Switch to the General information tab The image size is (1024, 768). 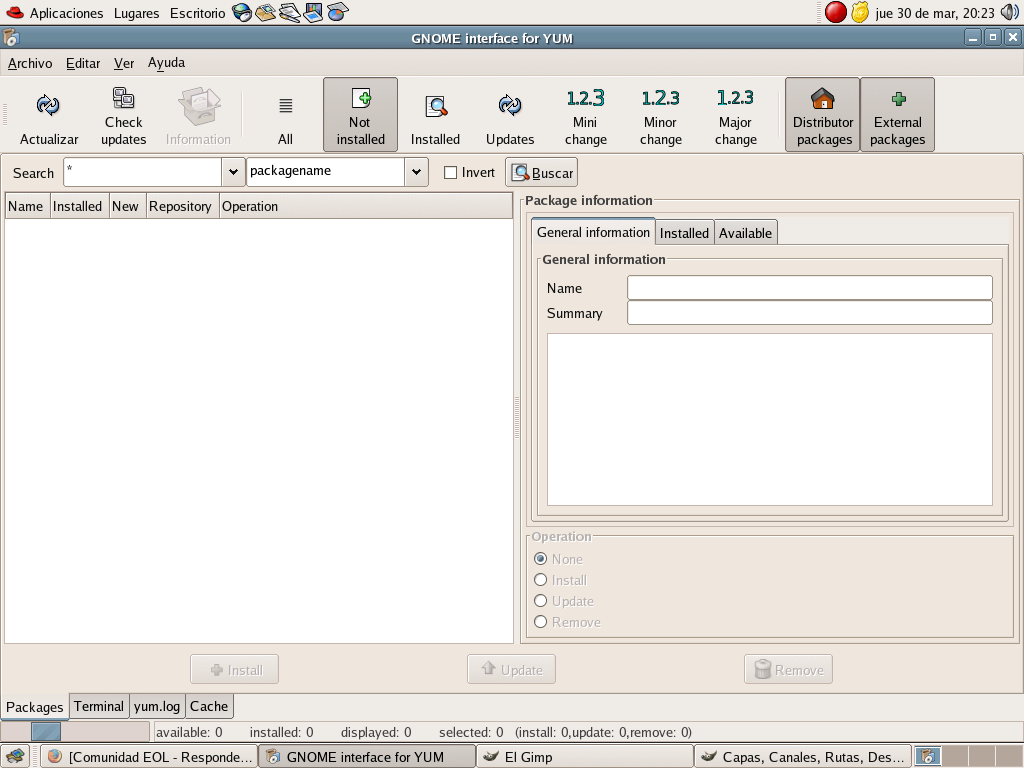click(593, 232)
